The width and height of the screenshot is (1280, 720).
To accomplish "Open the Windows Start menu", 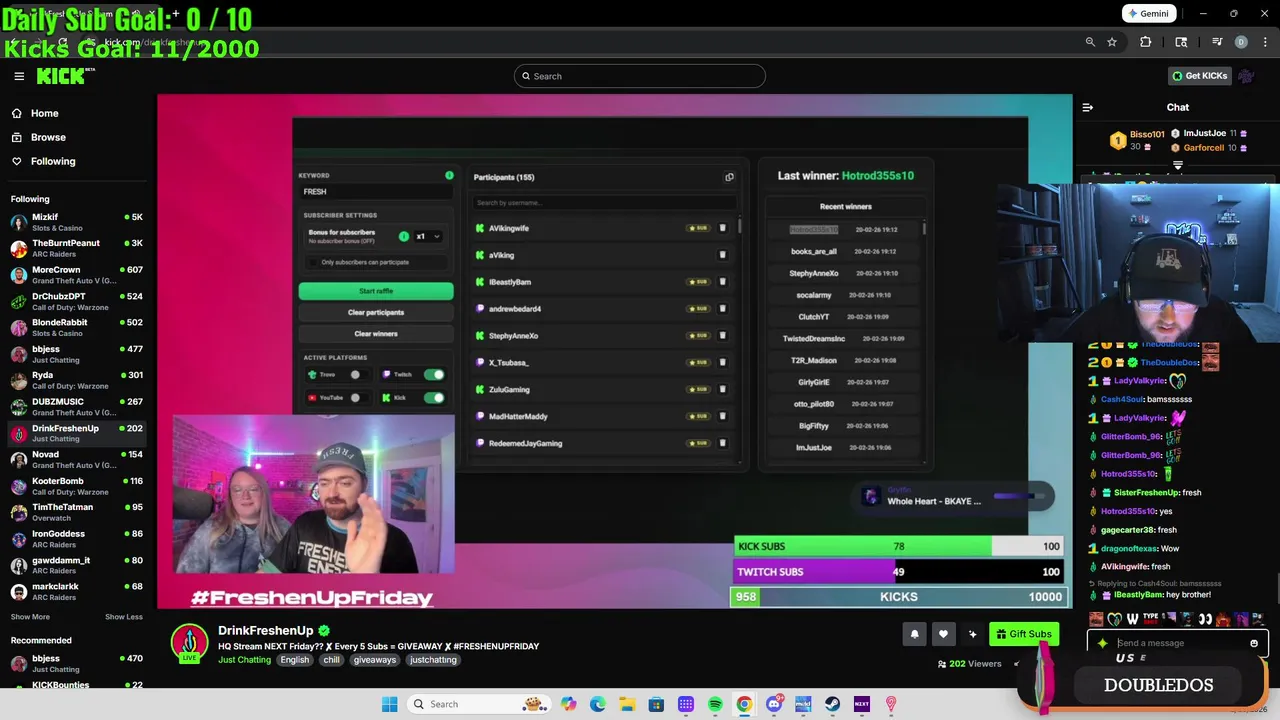I will [x=389, y=704].
